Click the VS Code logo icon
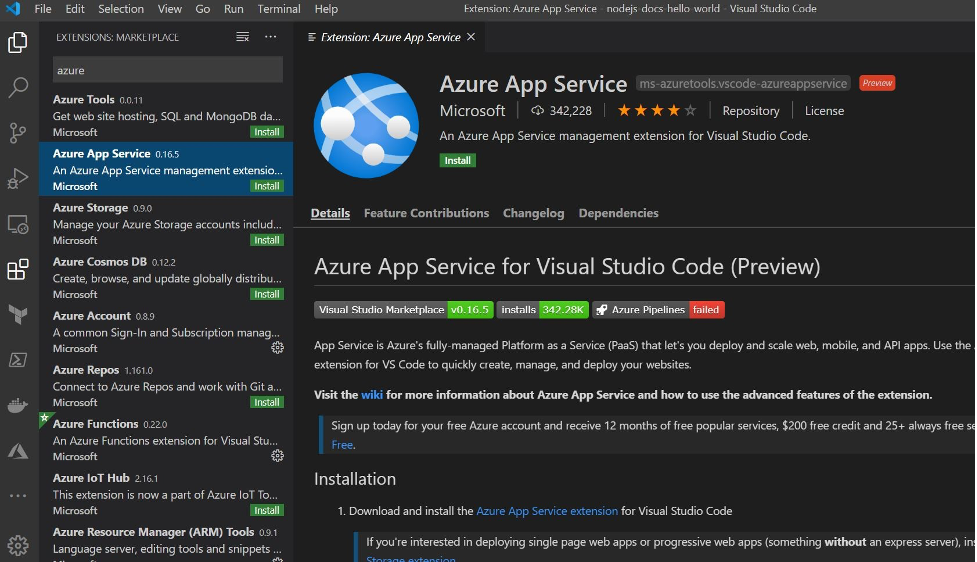The image size is (977, 562). click(x=12, y=9)
